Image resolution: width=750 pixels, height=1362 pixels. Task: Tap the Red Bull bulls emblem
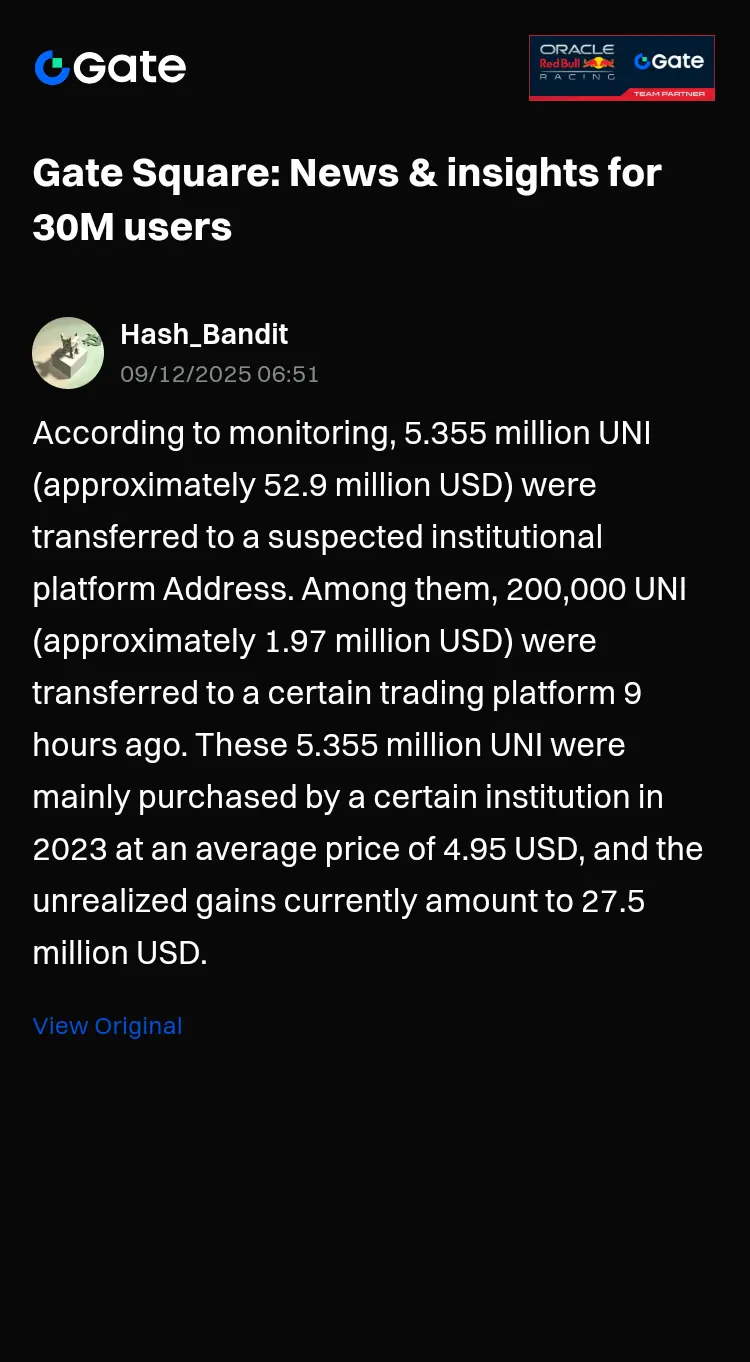(599, 63)
